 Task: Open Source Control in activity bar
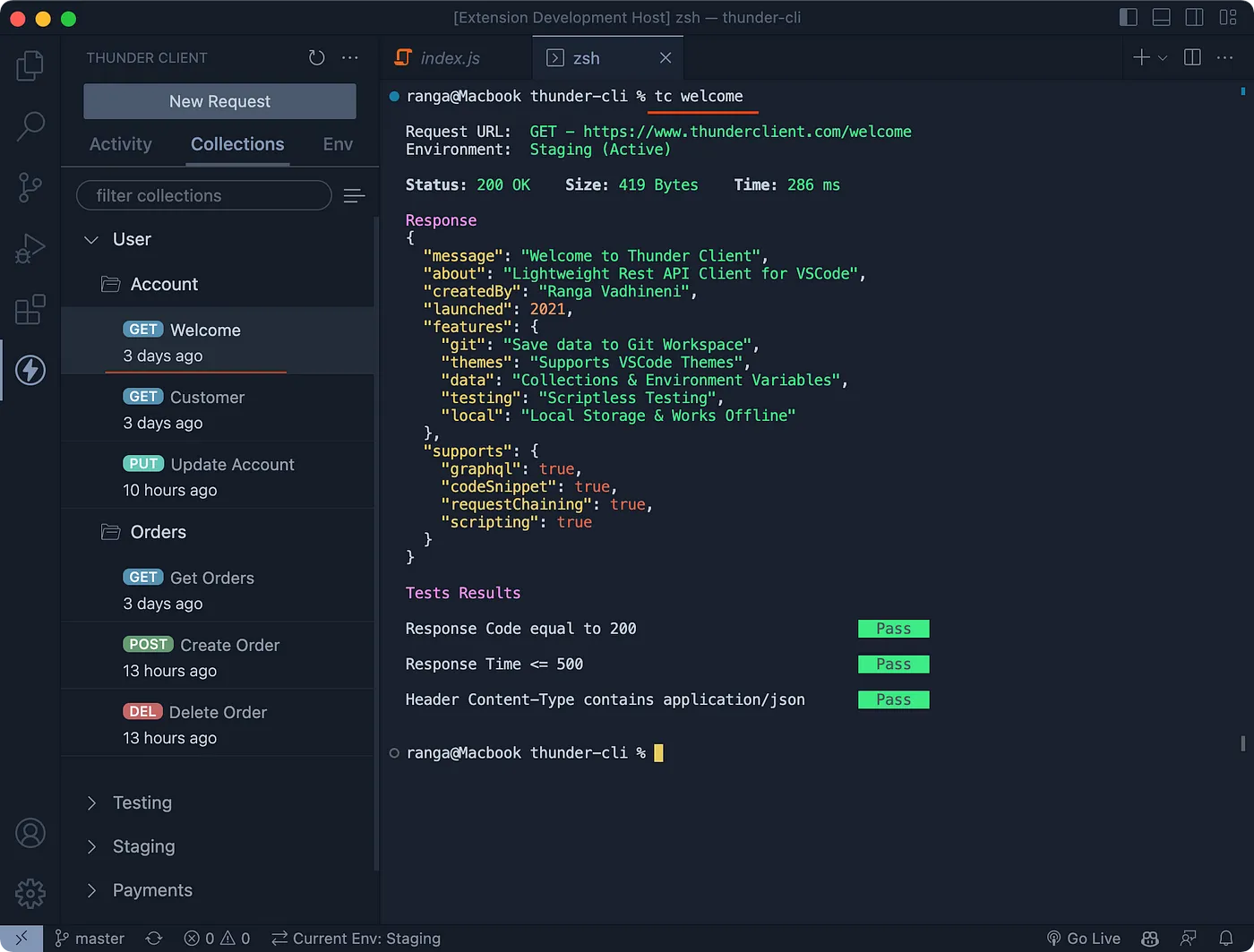click(30, 187)
